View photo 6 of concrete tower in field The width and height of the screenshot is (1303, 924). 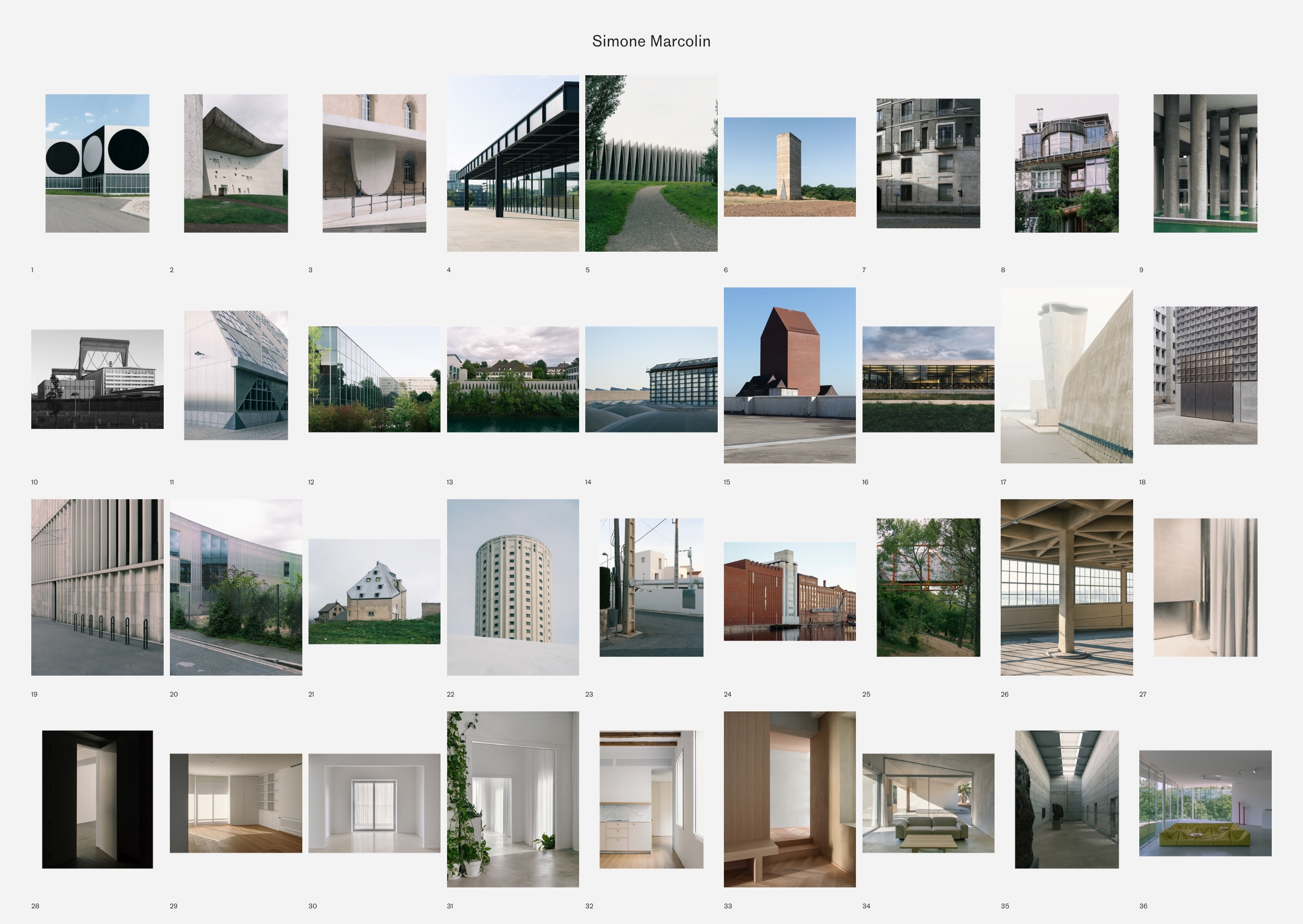click(789, 167)
